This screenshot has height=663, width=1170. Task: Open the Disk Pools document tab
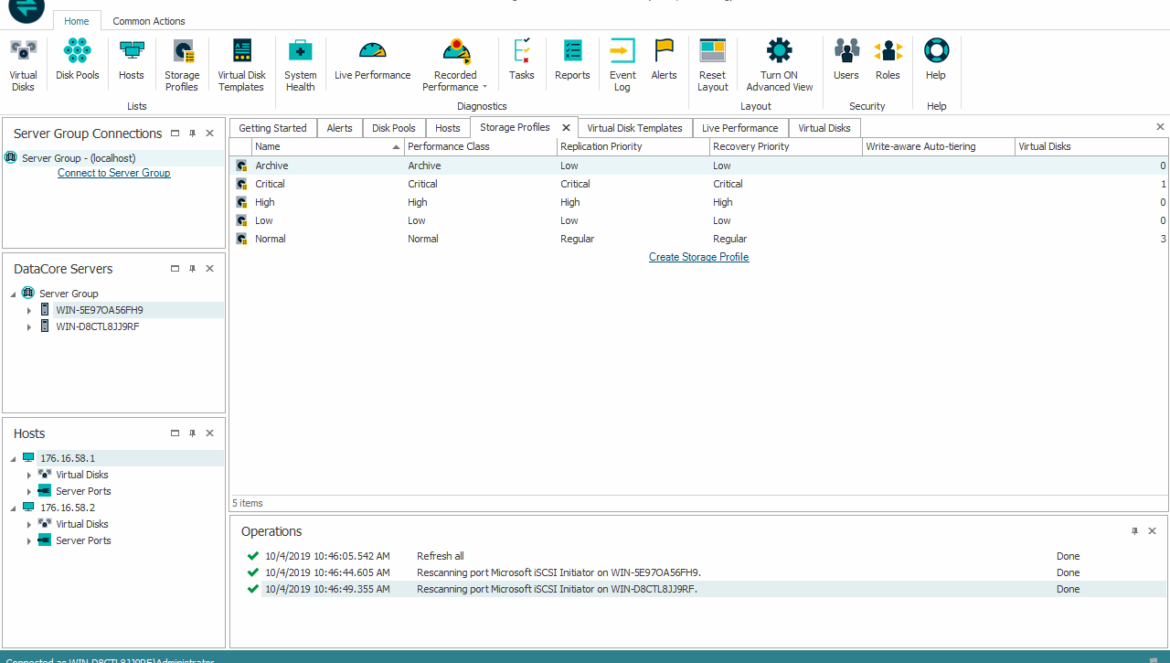tap(393, 128)
